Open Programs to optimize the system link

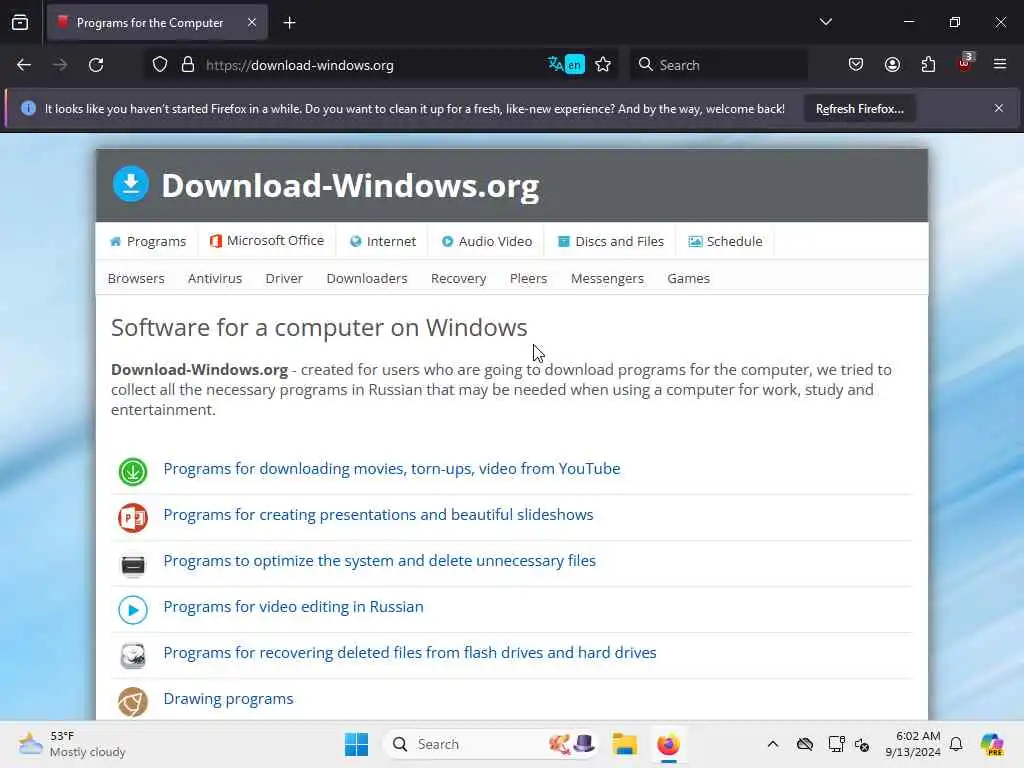pos(379,561)
